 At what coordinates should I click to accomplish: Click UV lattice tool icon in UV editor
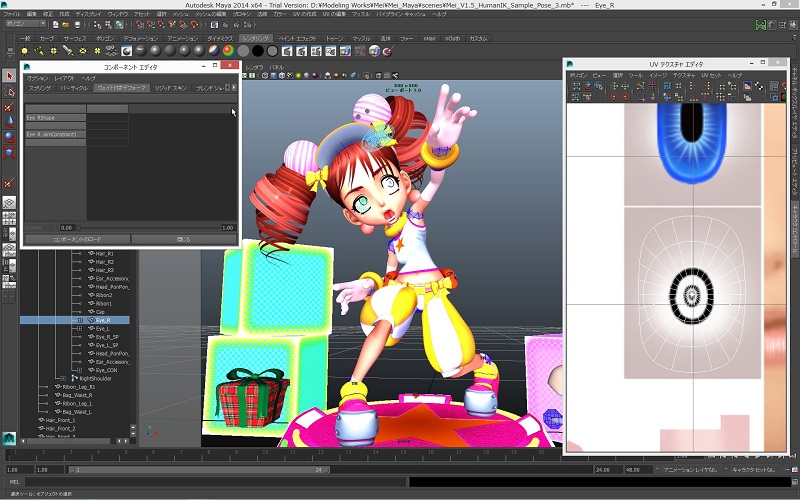tap(576, 86)
